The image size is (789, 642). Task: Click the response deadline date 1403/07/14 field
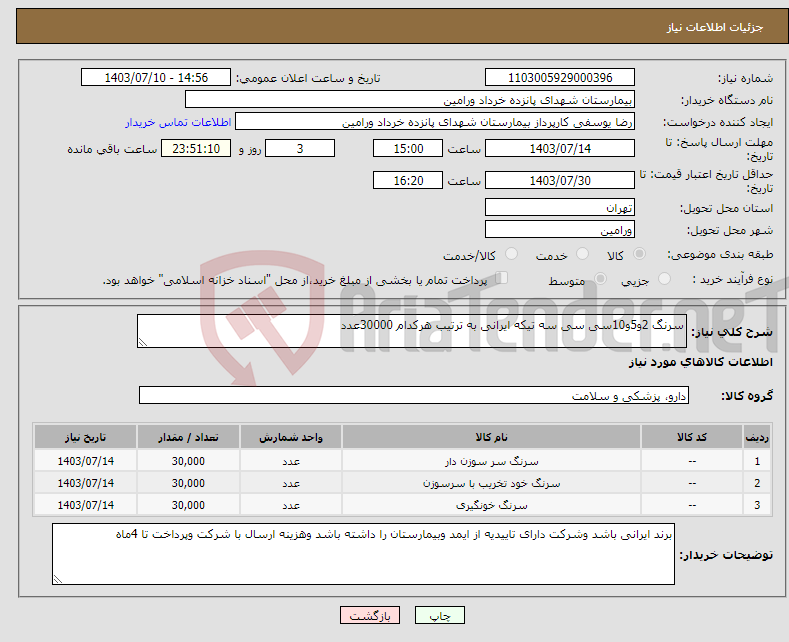click(560, 148)
